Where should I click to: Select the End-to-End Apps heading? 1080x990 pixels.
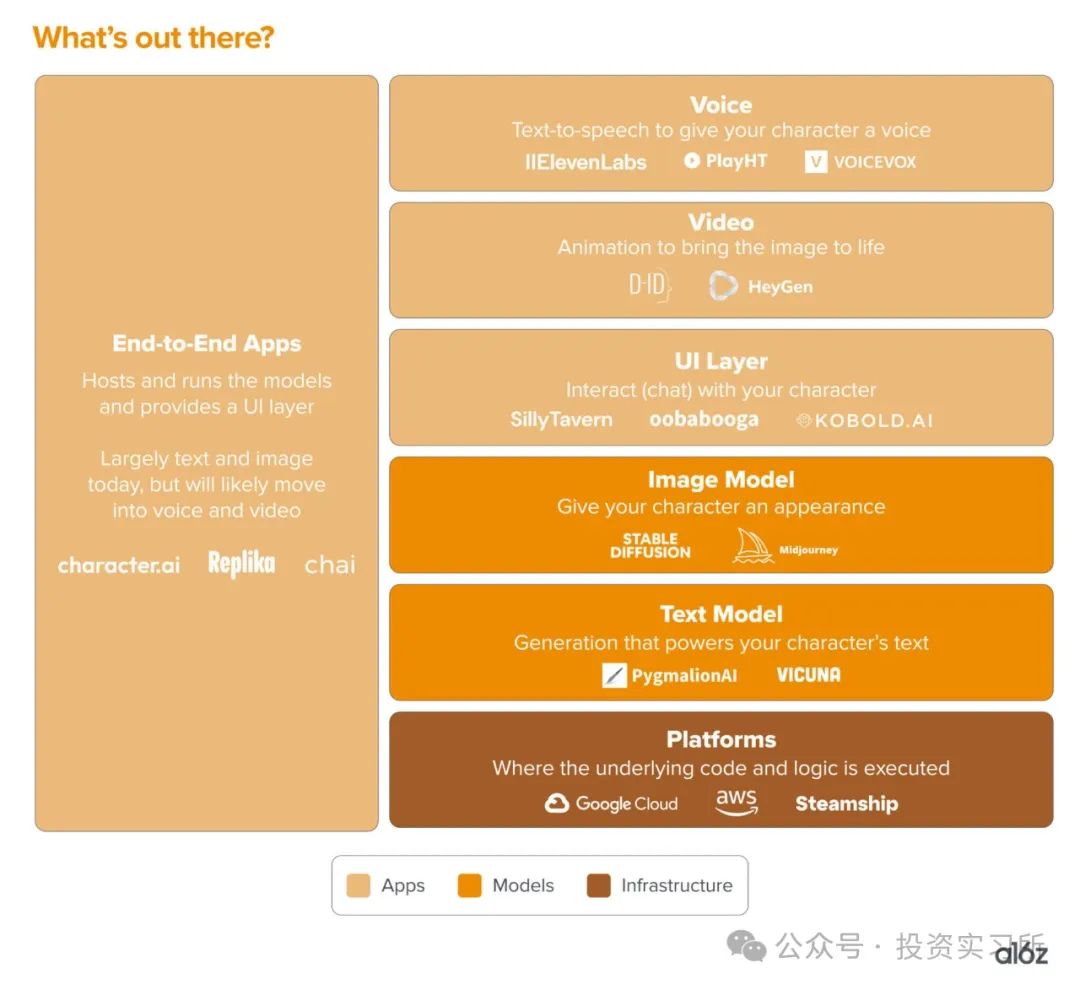point(207,343)
